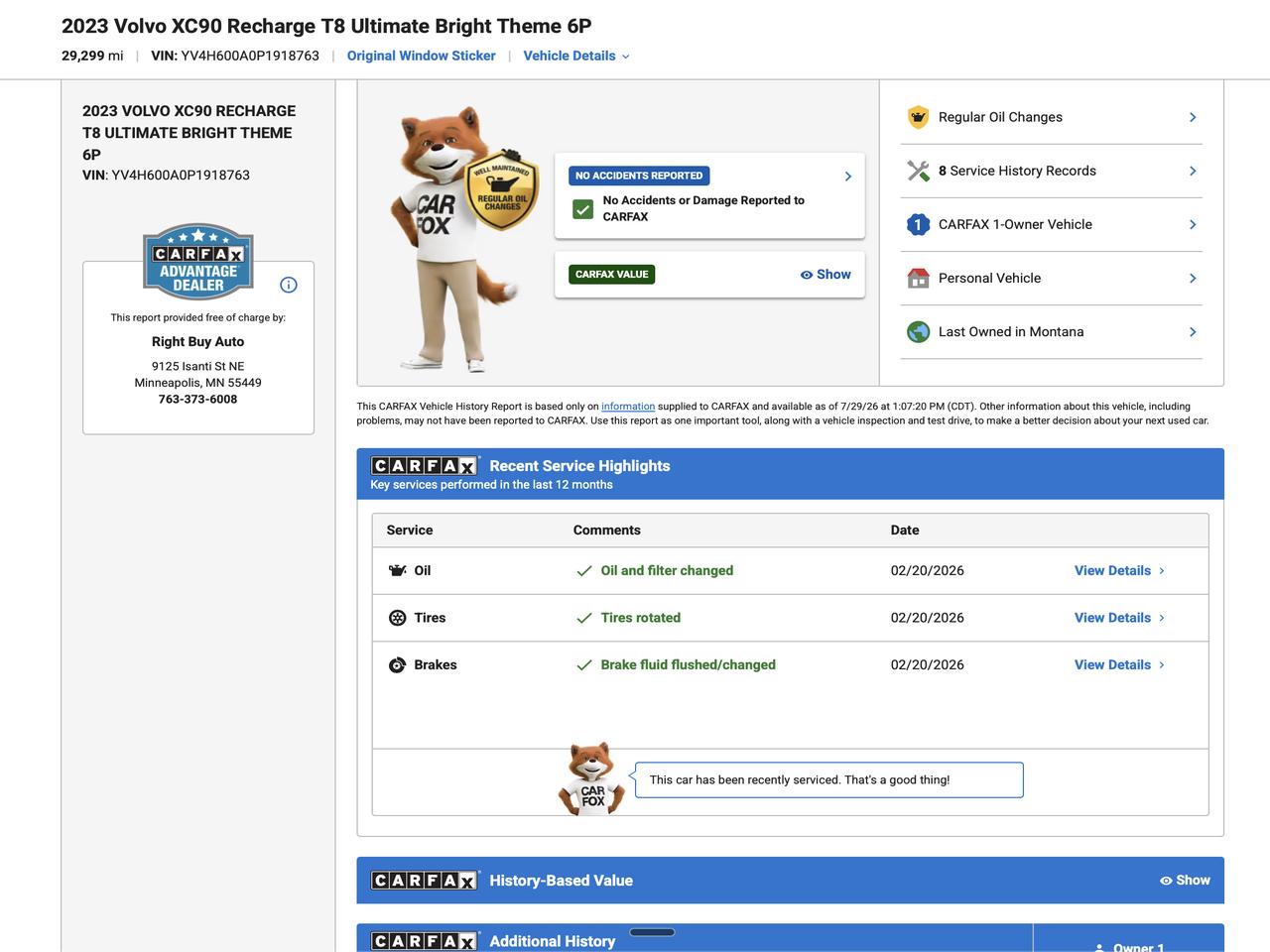The image size is (1270, 952).
Task: Show the History-Based Value section
Action: 1185,880
